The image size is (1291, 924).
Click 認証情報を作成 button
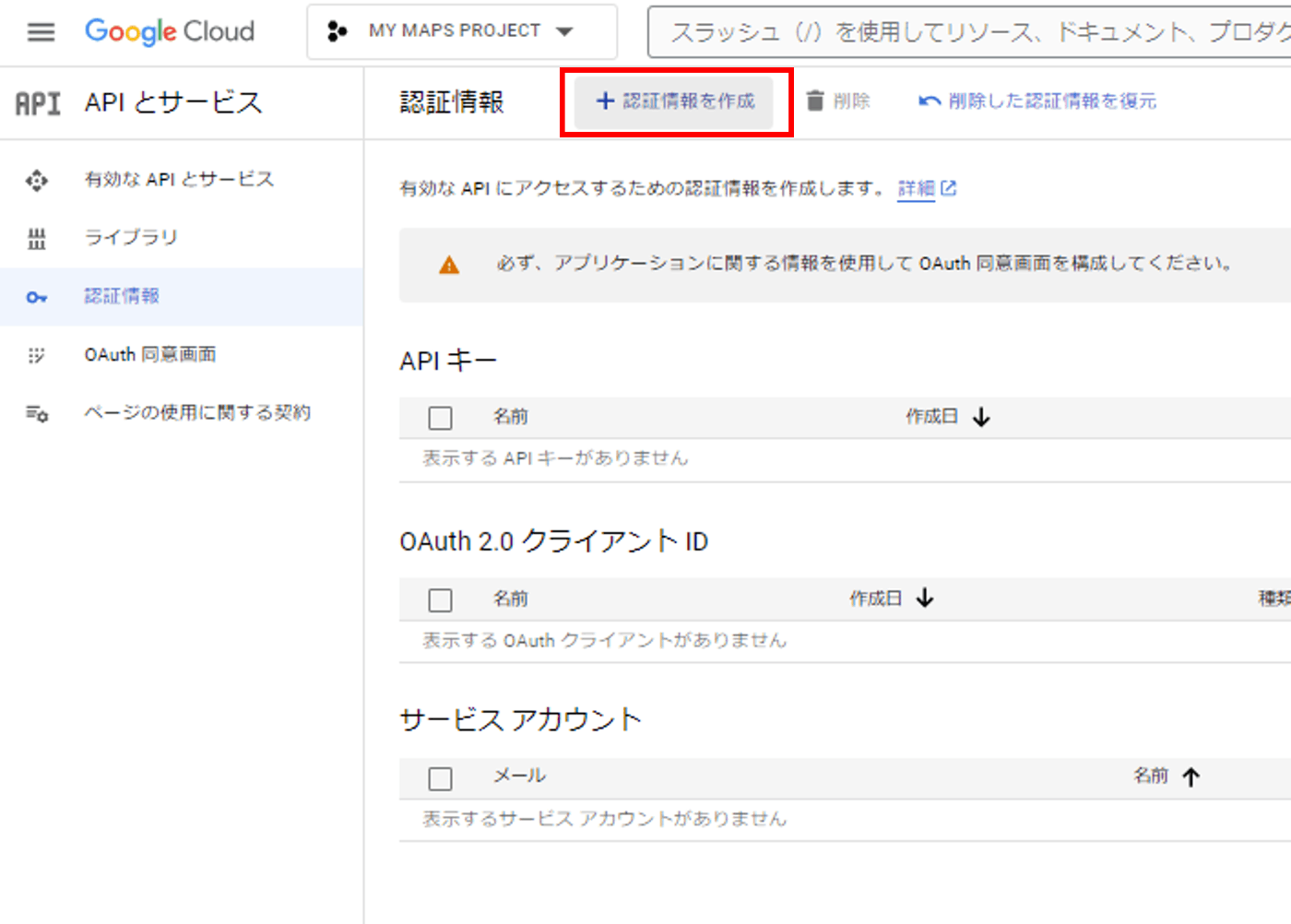pyautogui.click(x=675, y=101)
